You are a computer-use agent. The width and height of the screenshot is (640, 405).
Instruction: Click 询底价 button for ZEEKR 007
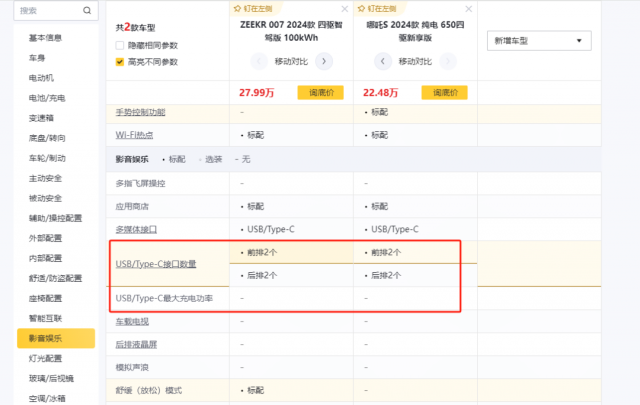[320, 93]
